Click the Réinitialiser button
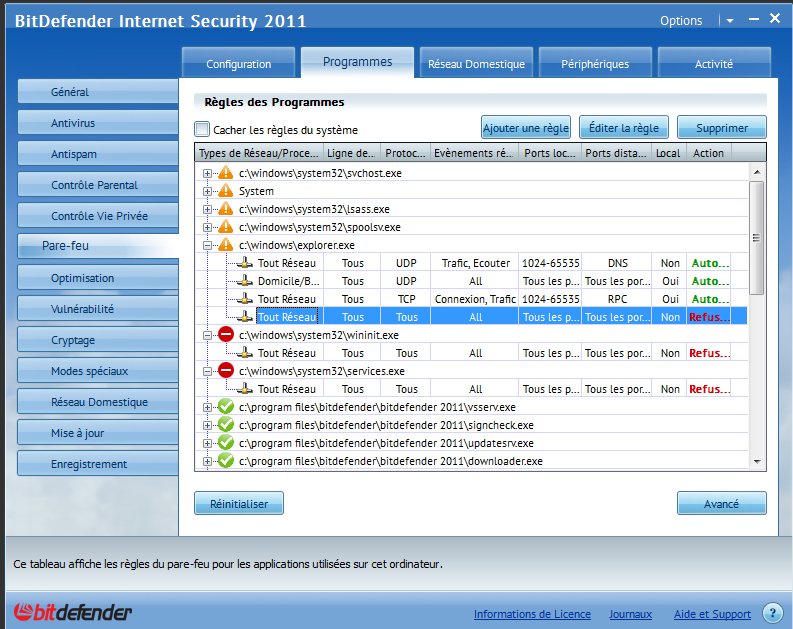This screenshot has height=629, width=793. [x=239, y=503]
